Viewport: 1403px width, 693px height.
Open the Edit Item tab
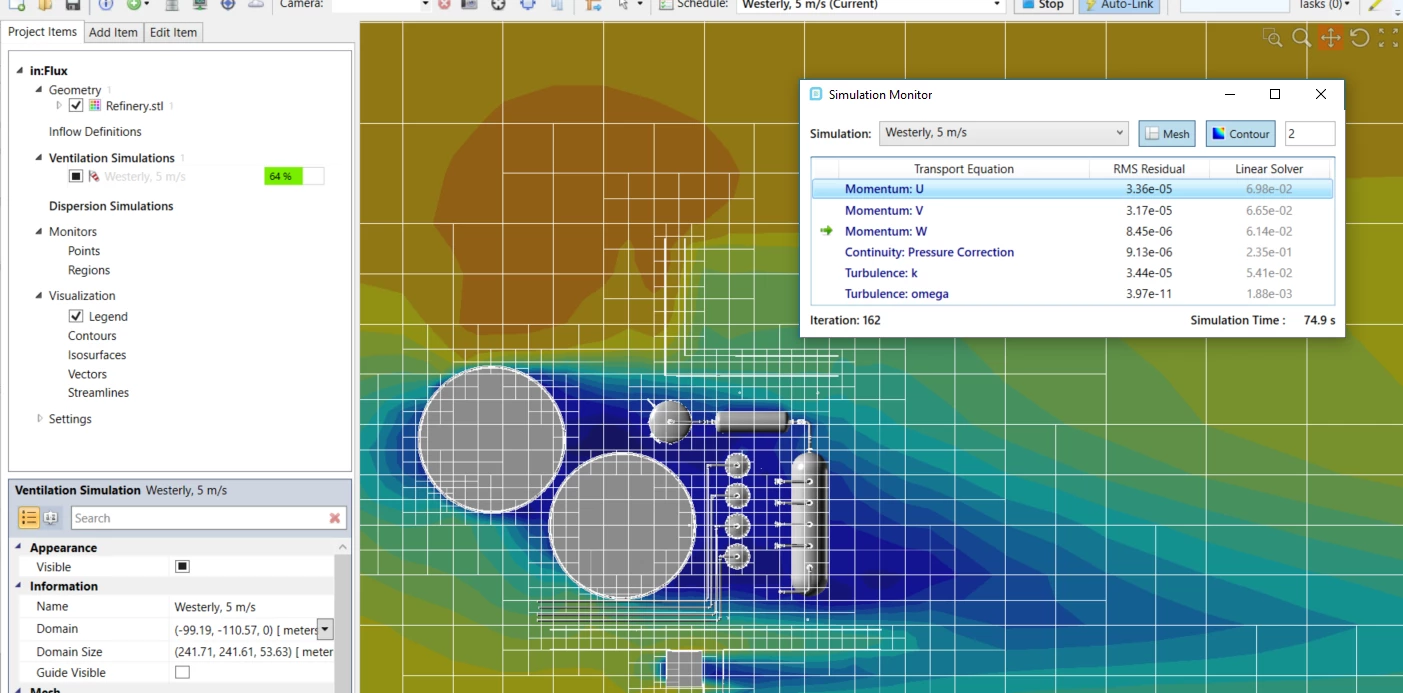(173, 32)
